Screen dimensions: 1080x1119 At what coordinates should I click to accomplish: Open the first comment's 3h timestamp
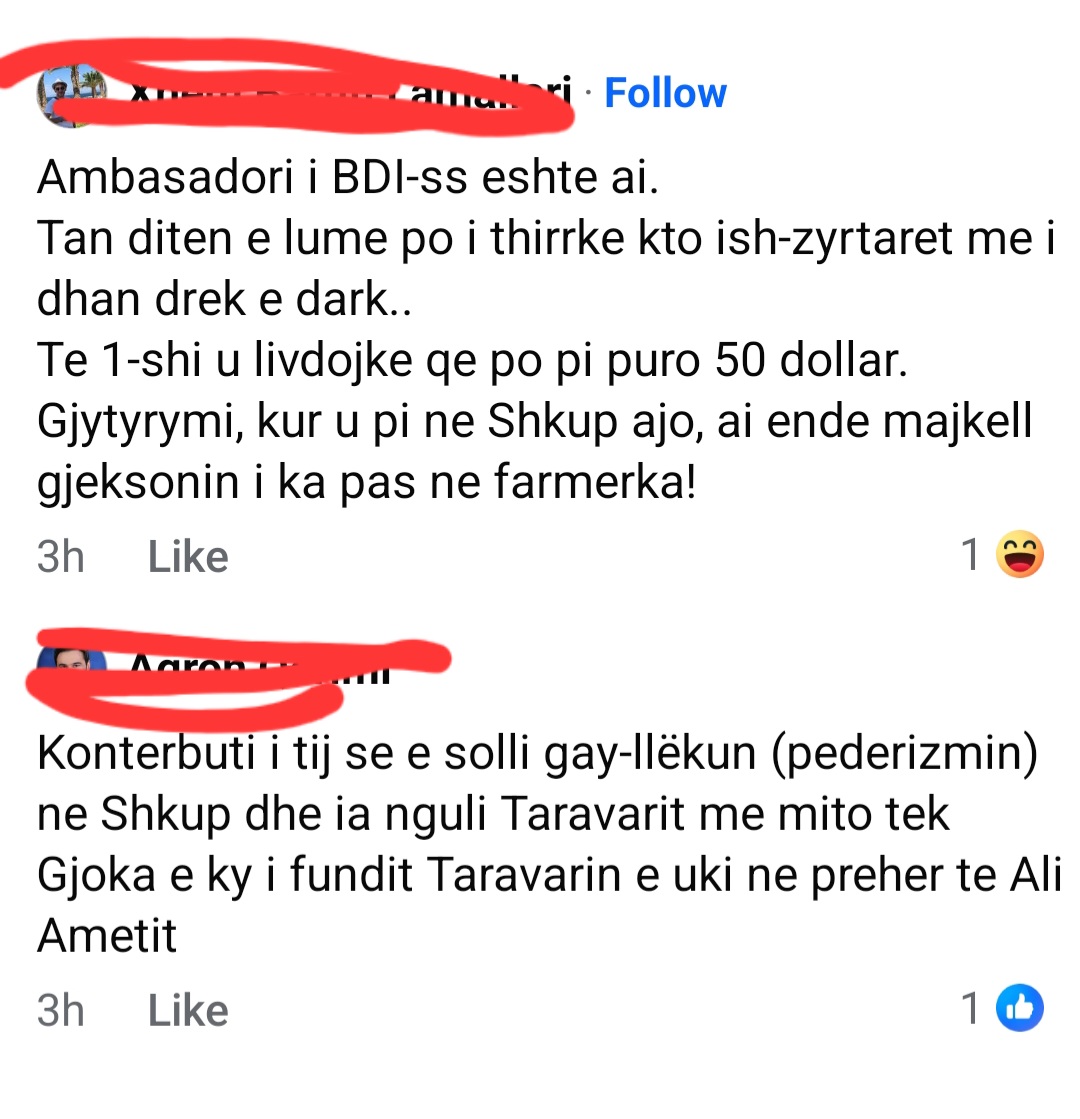coord(61,557)
